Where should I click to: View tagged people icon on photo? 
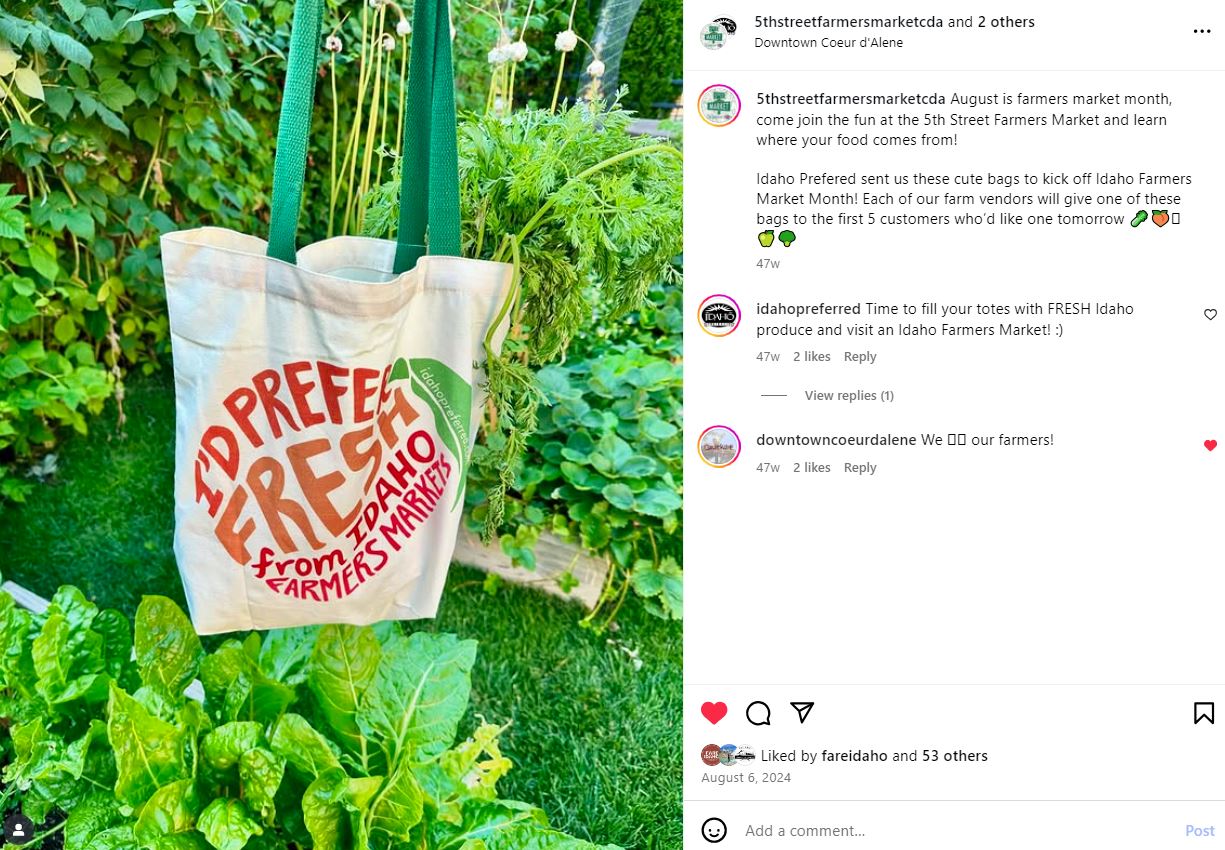(x=18, y=829)
